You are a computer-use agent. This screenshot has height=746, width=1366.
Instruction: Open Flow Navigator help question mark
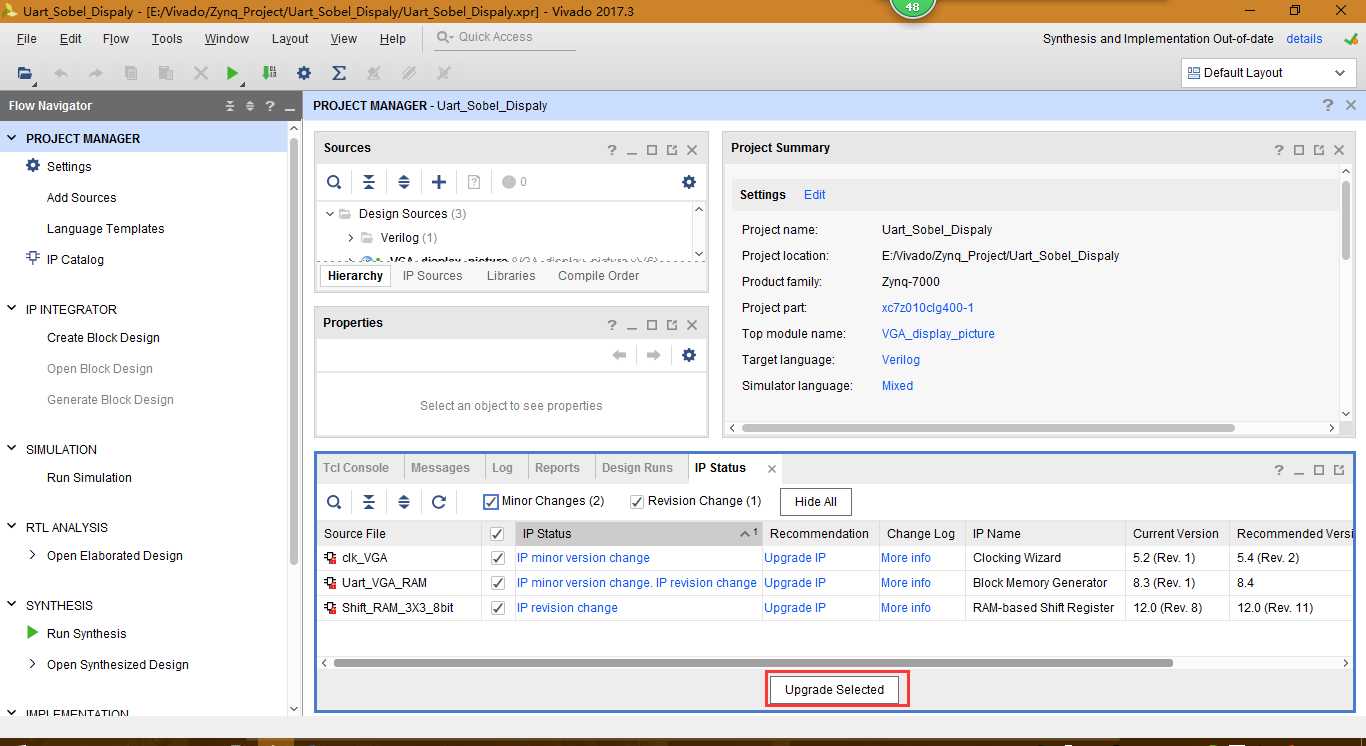tap(270, 106)
